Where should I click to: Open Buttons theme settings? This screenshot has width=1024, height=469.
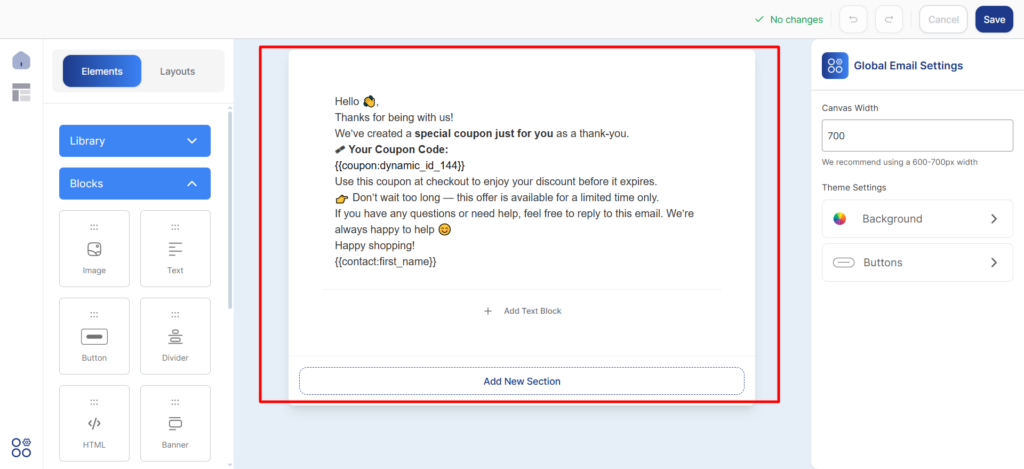click(917, 263)
